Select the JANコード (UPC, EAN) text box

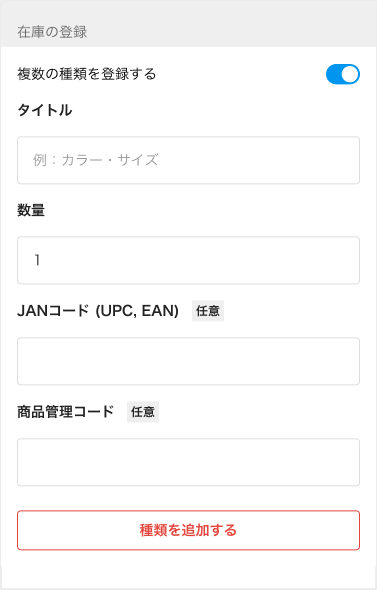[x=188, y=361]
